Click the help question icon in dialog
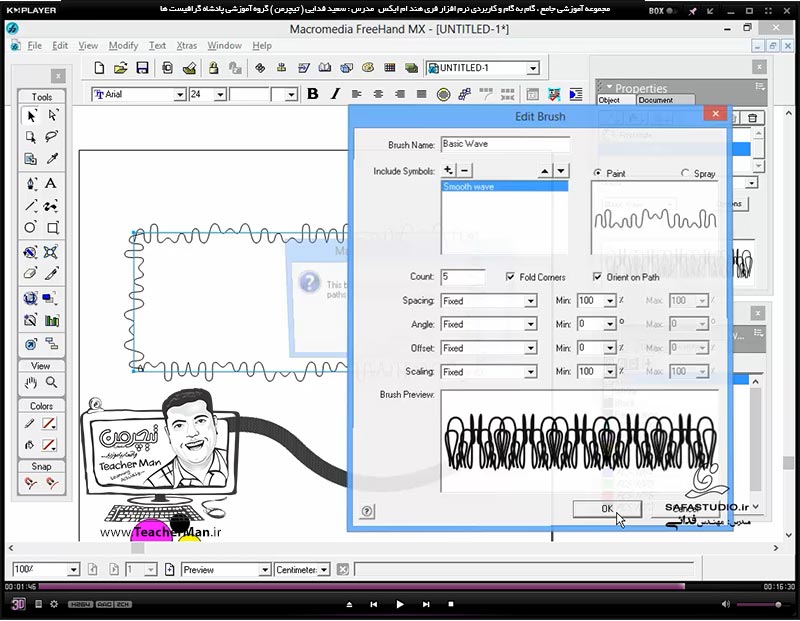The width and height of the screenshot is (800, 621). tap(367, 511)
